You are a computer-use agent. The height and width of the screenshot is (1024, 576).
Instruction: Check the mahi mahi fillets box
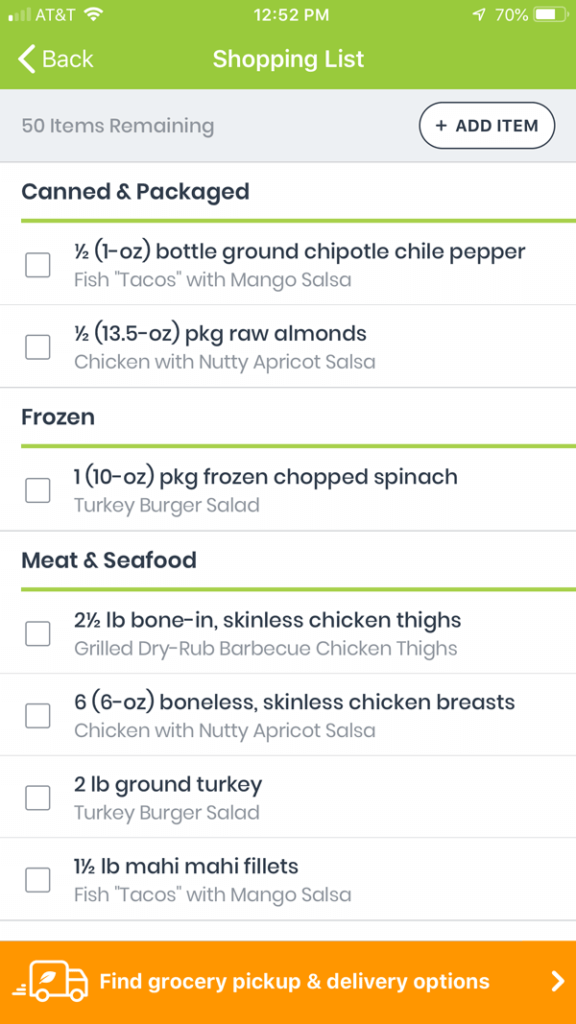(x=37, y=880)
